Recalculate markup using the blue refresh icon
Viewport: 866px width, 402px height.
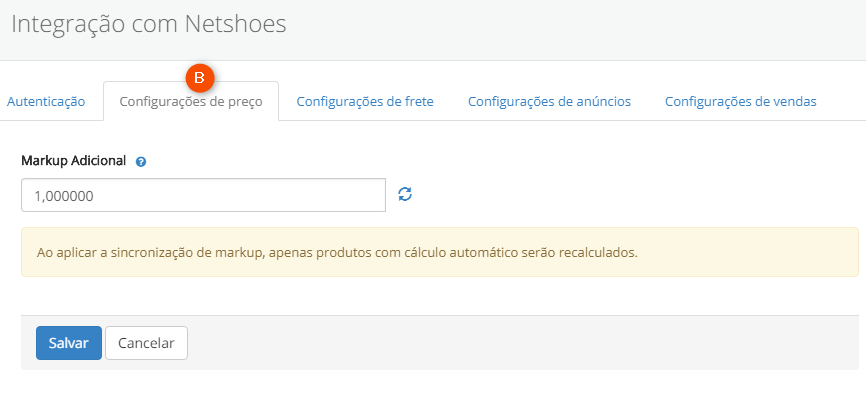coord(405,194)
